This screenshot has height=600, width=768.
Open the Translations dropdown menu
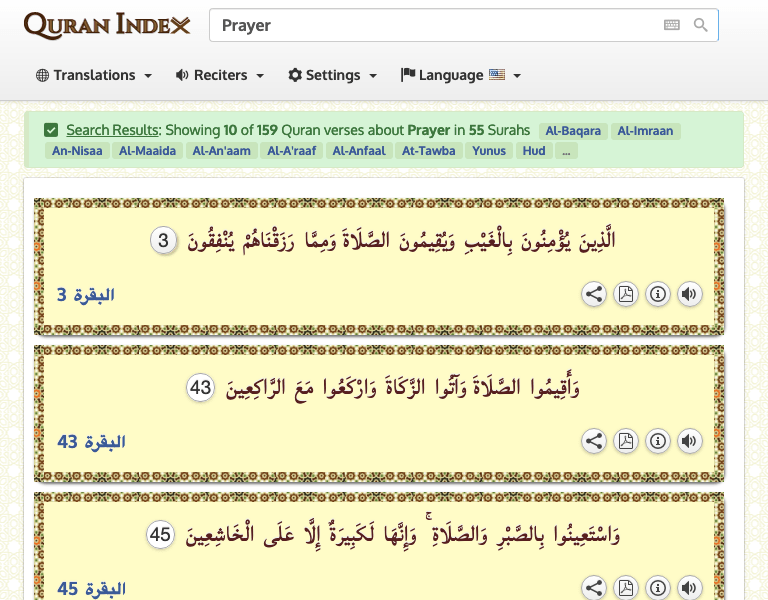pos(94,75)
